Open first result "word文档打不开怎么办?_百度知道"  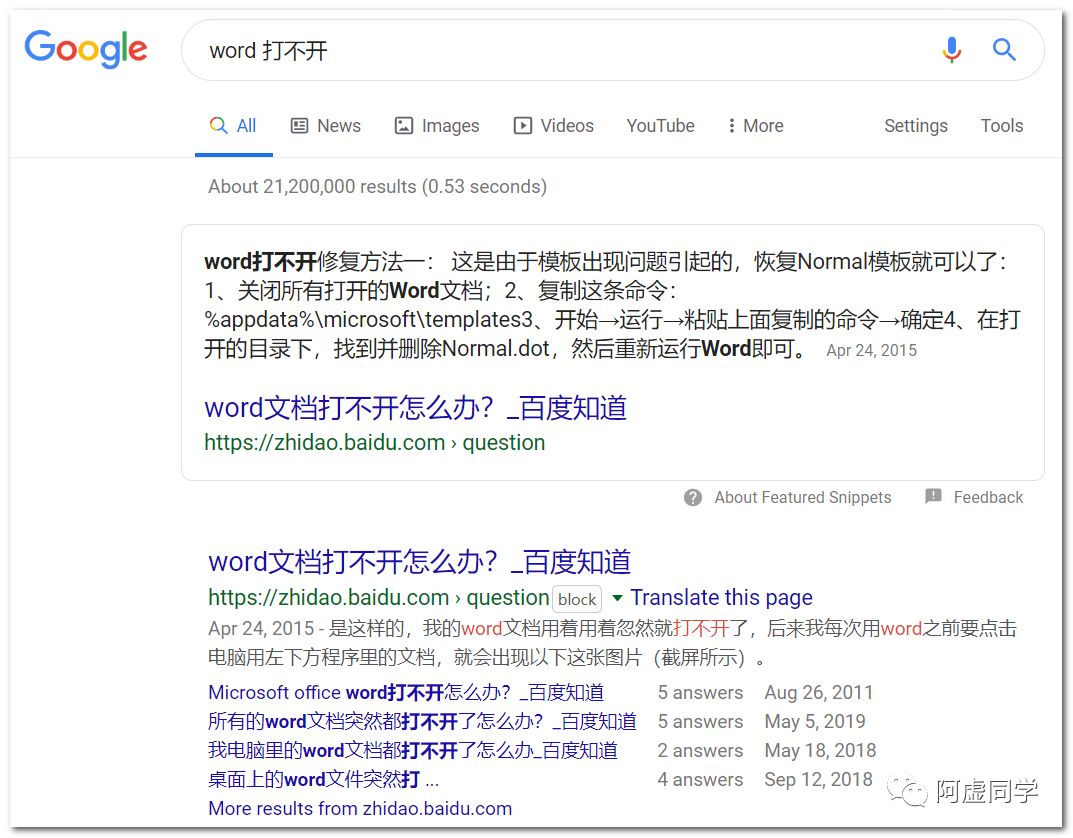(x=419, y=562)
